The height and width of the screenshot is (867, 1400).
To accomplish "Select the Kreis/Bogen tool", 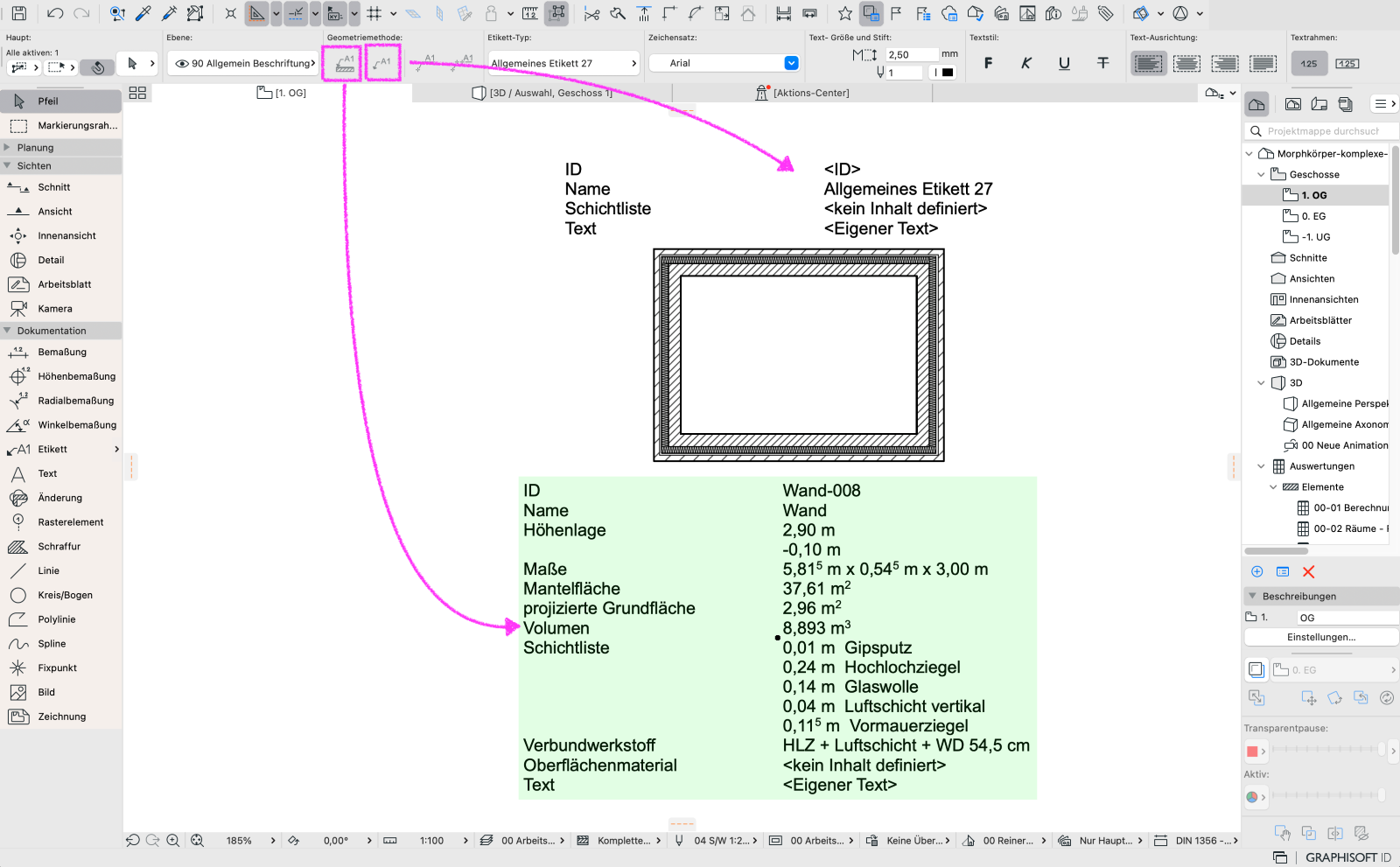I will (61, 595).
